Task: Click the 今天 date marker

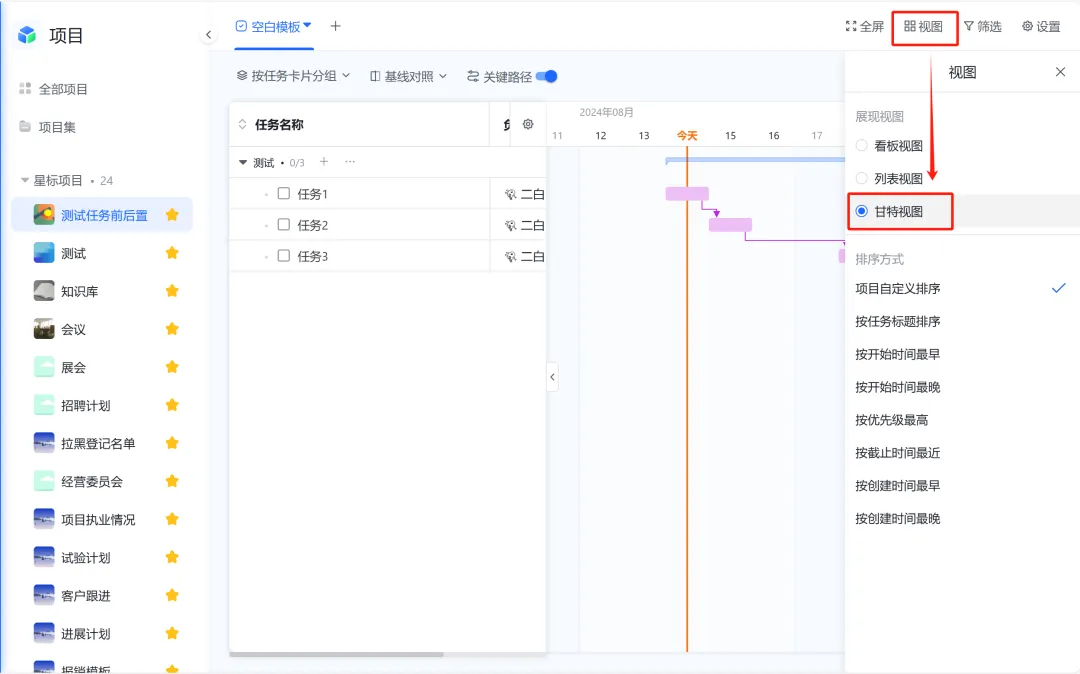Action: click(687, 136)
